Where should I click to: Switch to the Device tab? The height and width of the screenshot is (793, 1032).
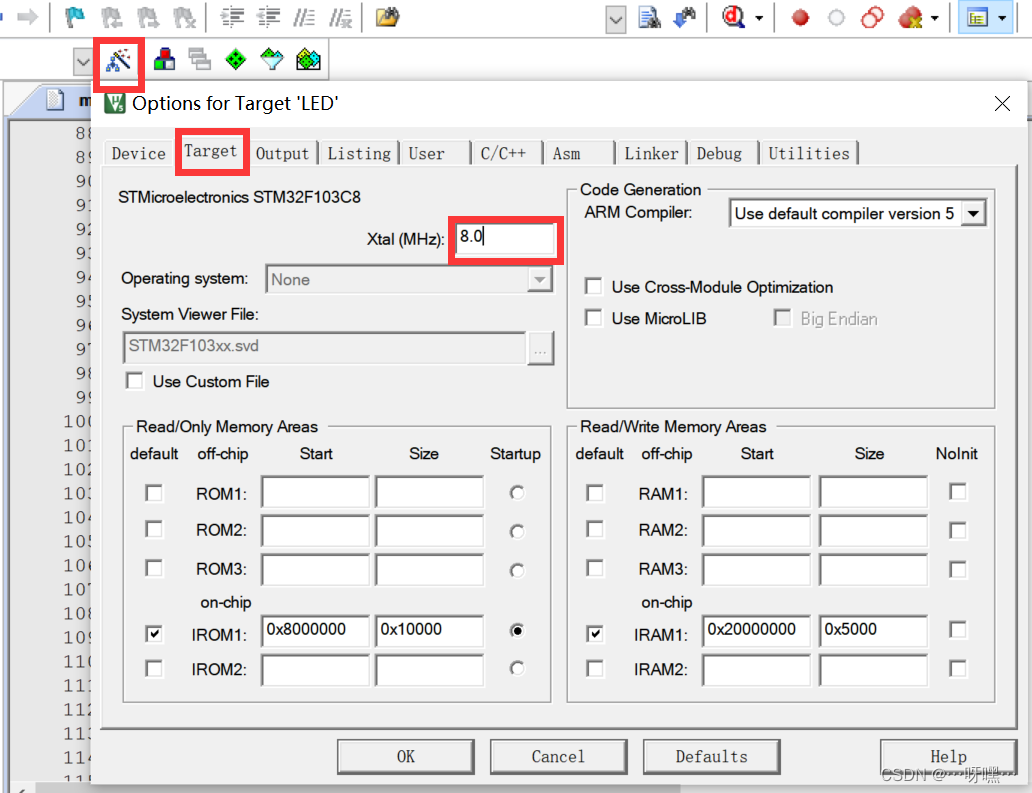tap(138, 153)
